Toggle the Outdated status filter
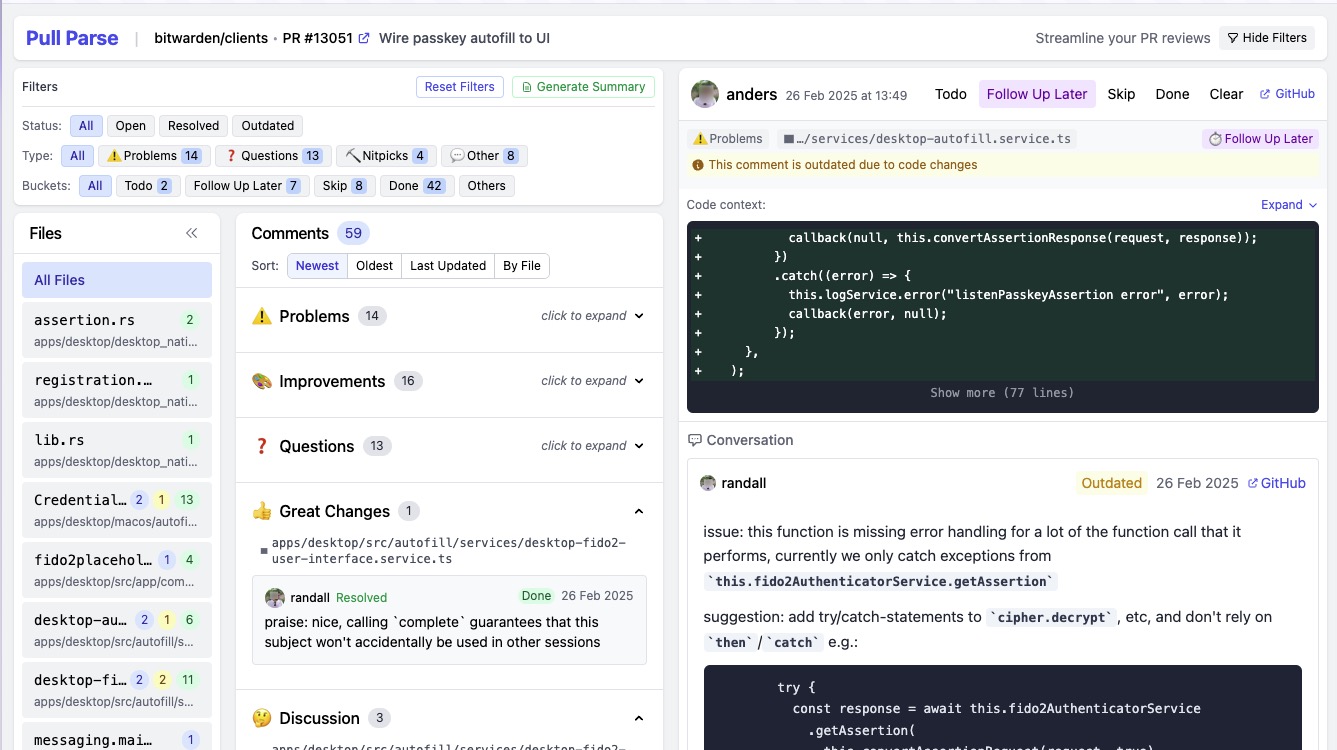This screenshot has width=1337, height=750. (x=267, y=125)
